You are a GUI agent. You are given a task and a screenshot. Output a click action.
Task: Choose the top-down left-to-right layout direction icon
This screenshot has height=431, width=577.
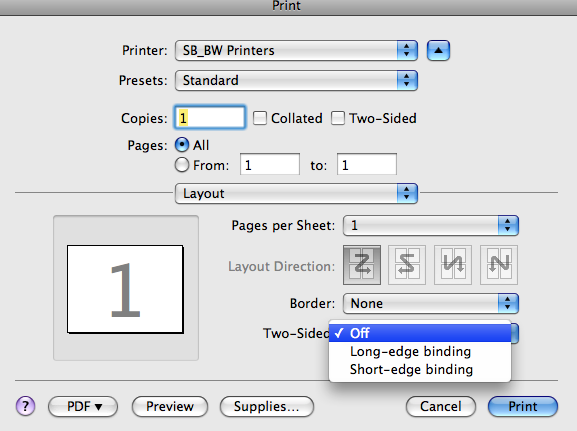(x=453, y=265)
